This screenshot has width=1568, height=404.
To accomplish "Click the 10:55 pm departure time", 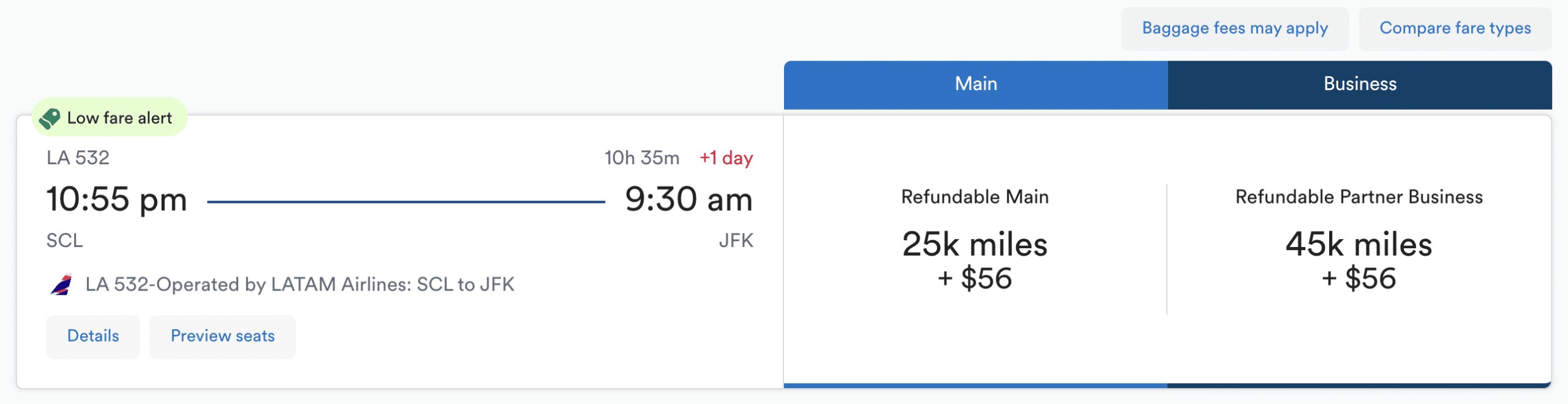I will (116, 200).
